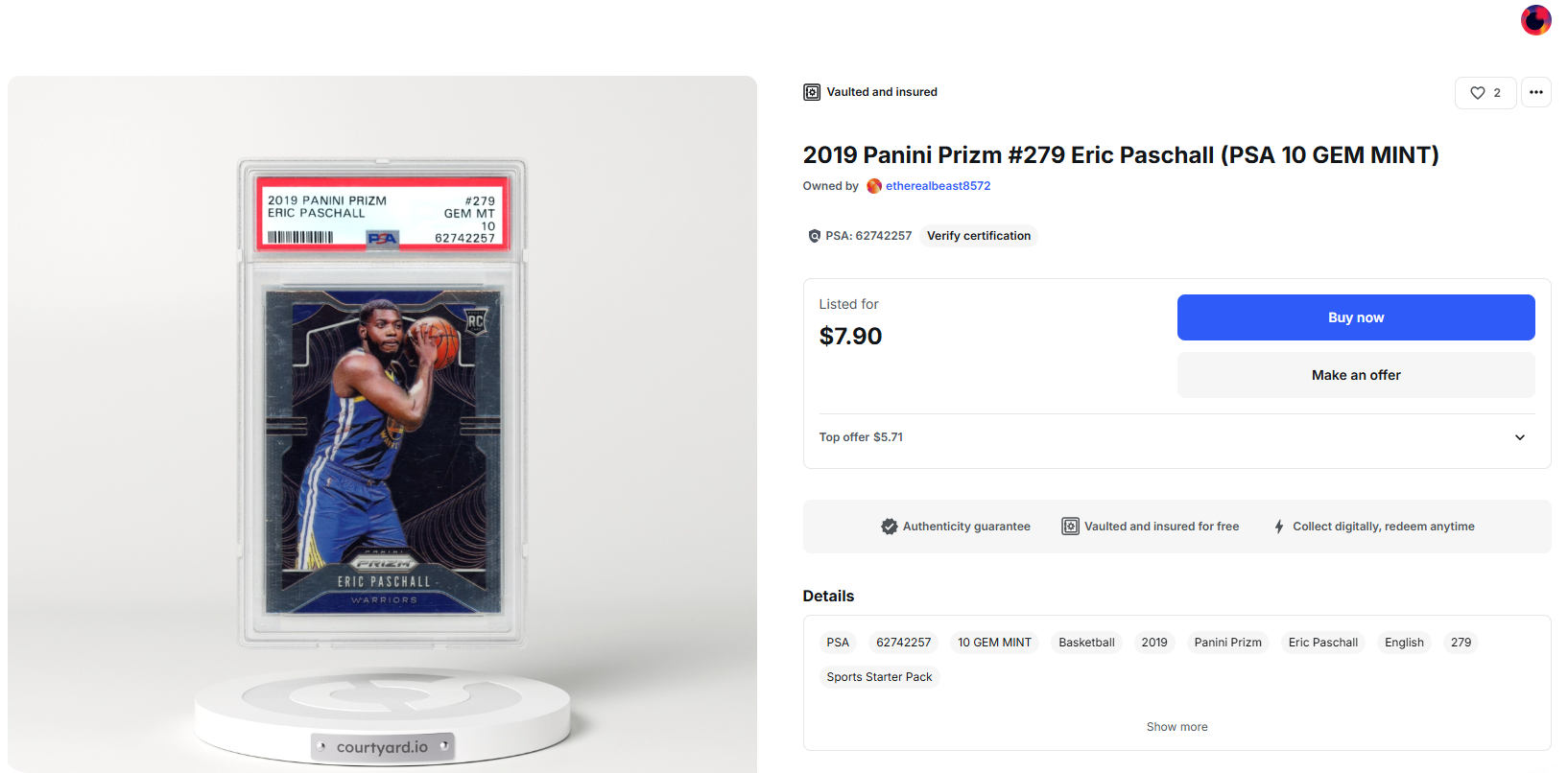Click the Authenticity guarantee badge icon
The height and width of the screenshot is (773, 1568).
coord(890,527)
